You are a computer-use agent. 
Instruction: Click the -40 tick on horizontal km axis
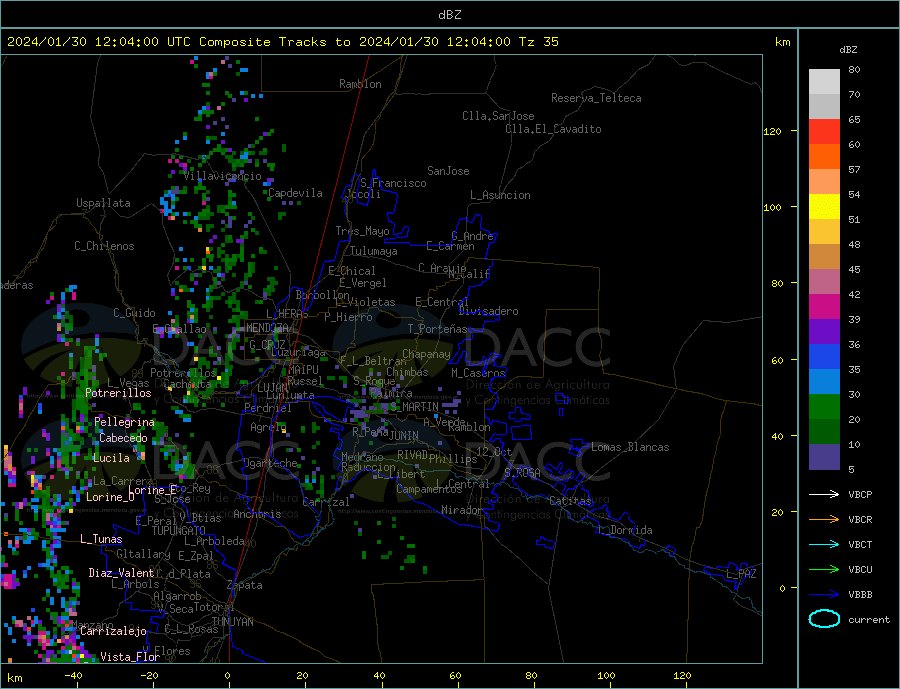73,676
